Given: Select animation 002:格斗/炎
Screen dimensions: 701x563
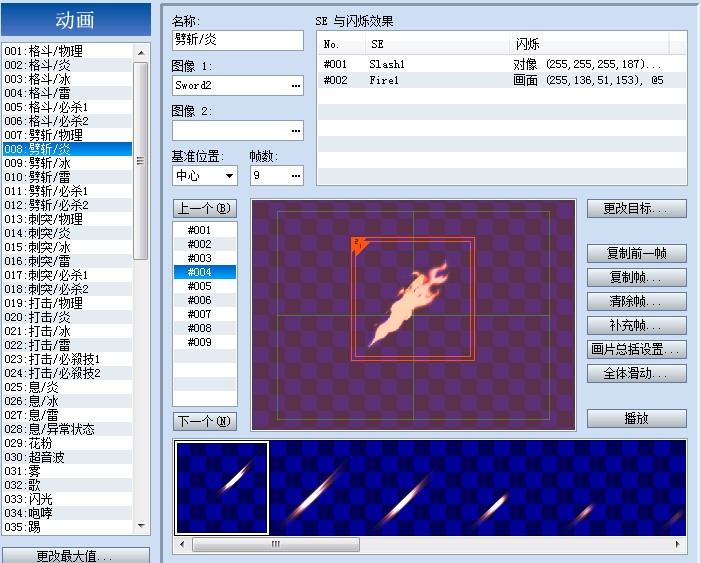Looking at the screenshot, I should pyautogui.click(x=68, y=65).
